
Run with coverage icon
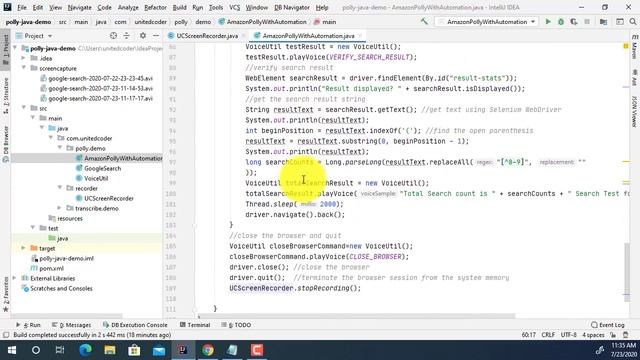574,22
